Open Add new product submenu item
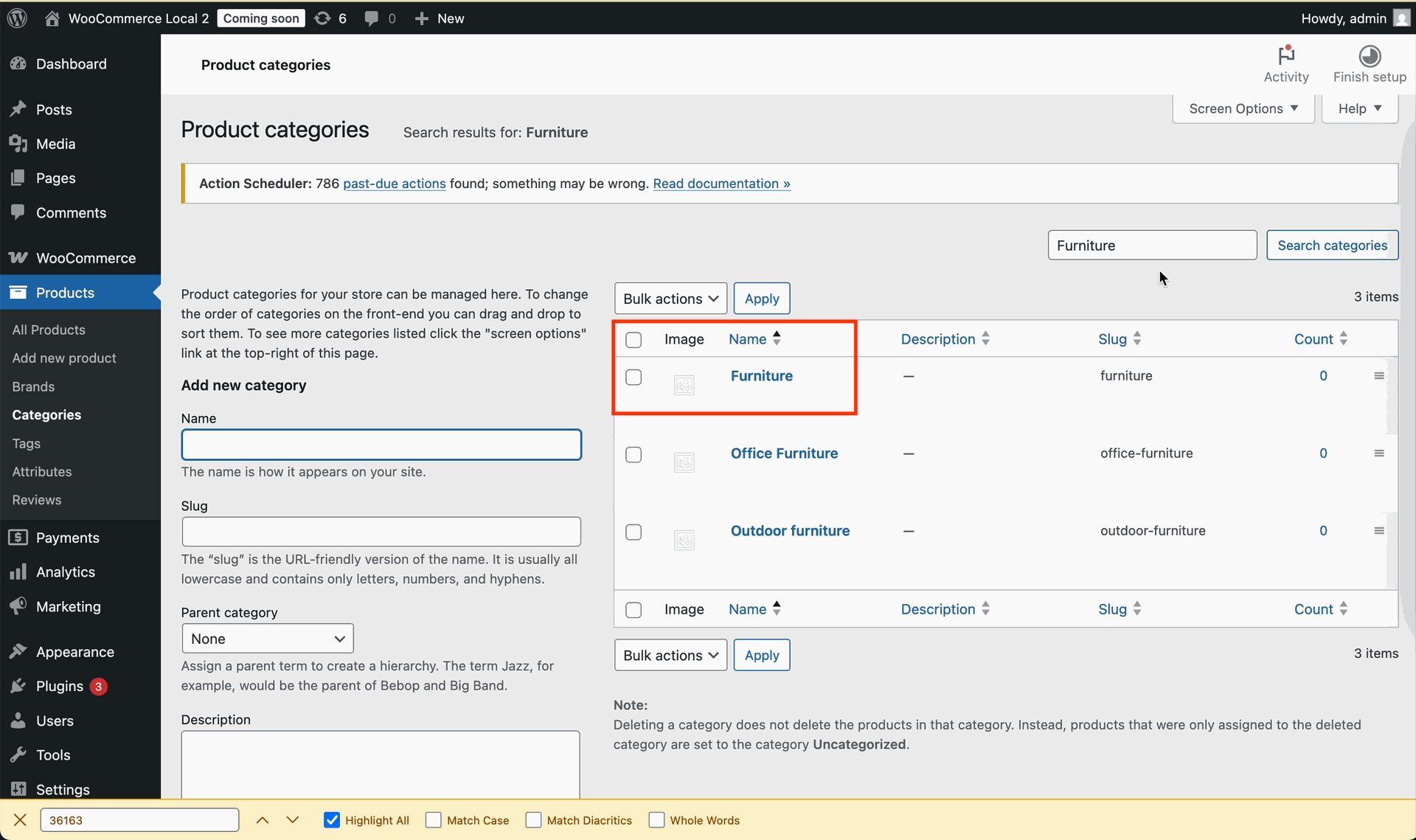 coord(64,358)
